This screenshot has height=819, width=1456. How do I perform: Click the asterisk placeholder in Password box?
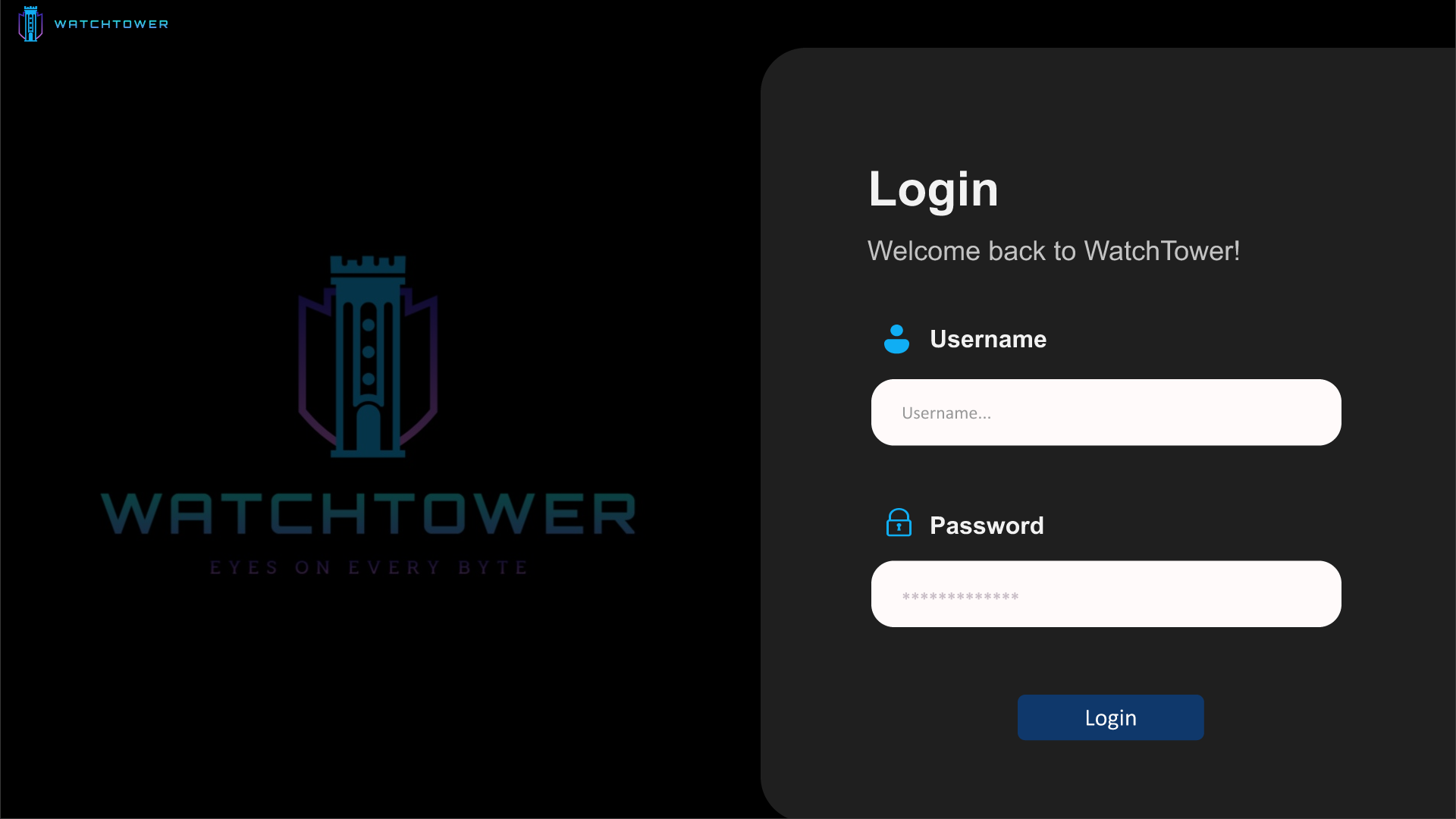coord(960,597)
